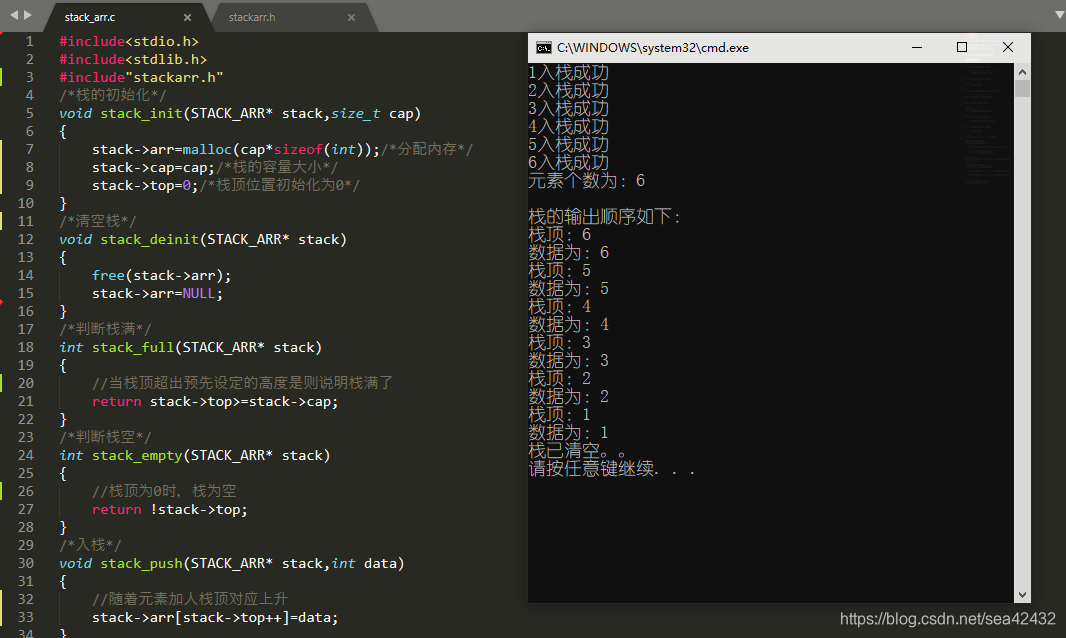1066x638 pixels.
Task: Click the stack_push function name
Action: click(141, 564)
